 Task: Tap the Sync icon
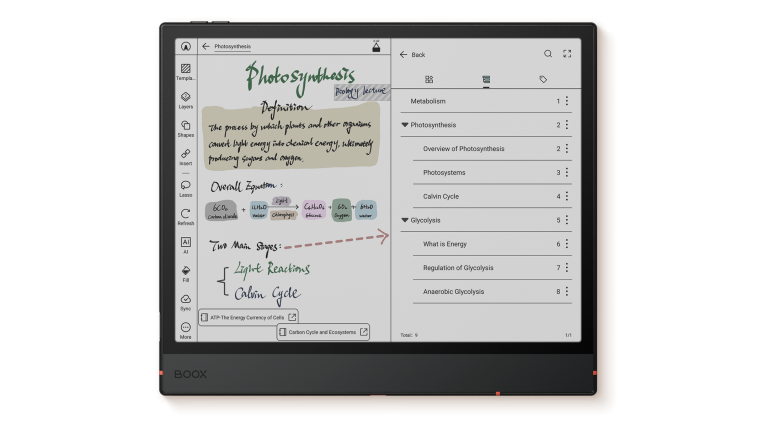point(185,300)
